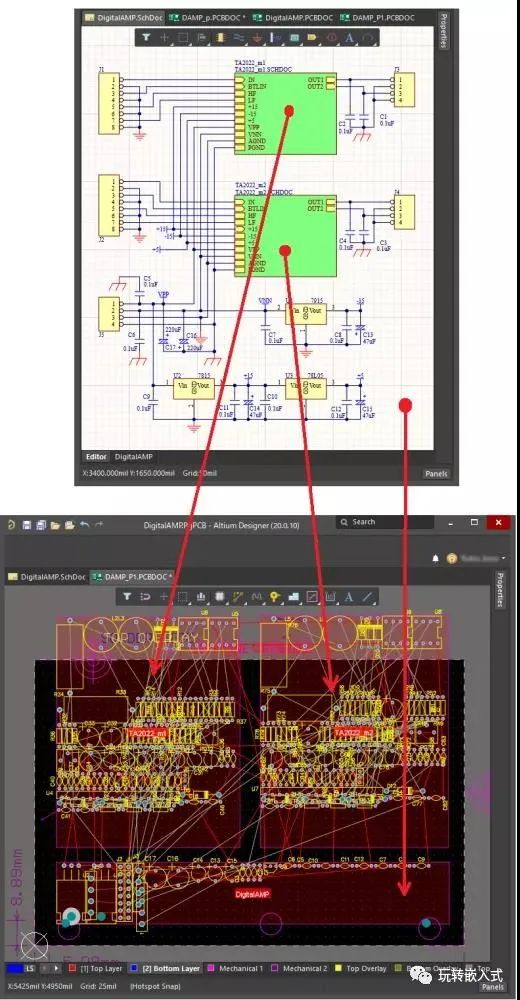Click the place via pin icon in PCB toolbar
The image size is (520, 1000).
point(274,597)
